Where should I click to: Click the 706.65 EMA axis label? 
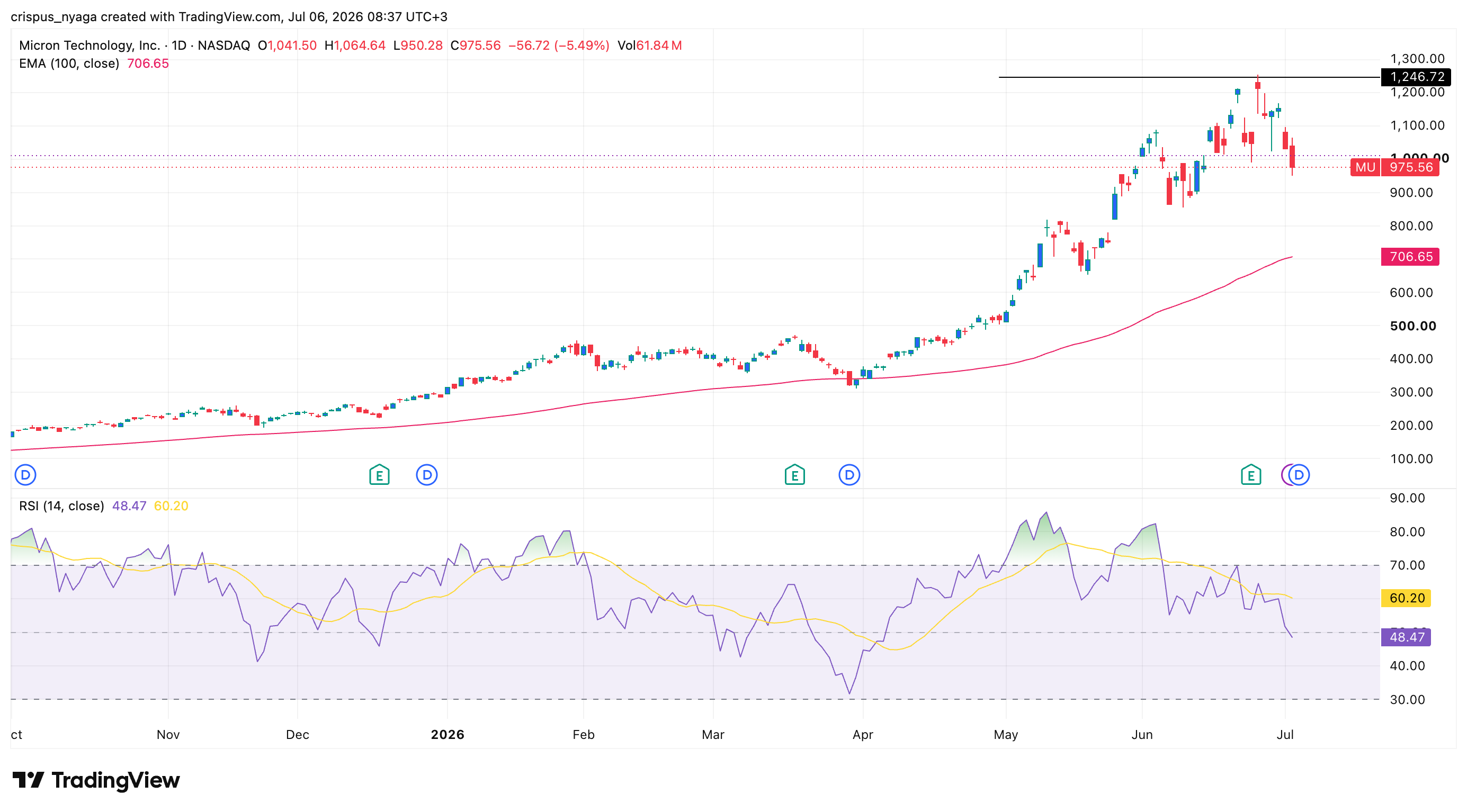1410,257
